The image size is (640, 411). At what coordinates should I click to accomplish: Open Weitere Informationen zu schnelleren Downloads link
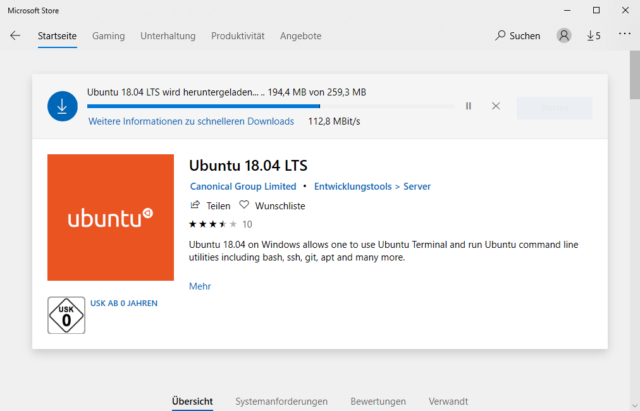tap(191, 122)
